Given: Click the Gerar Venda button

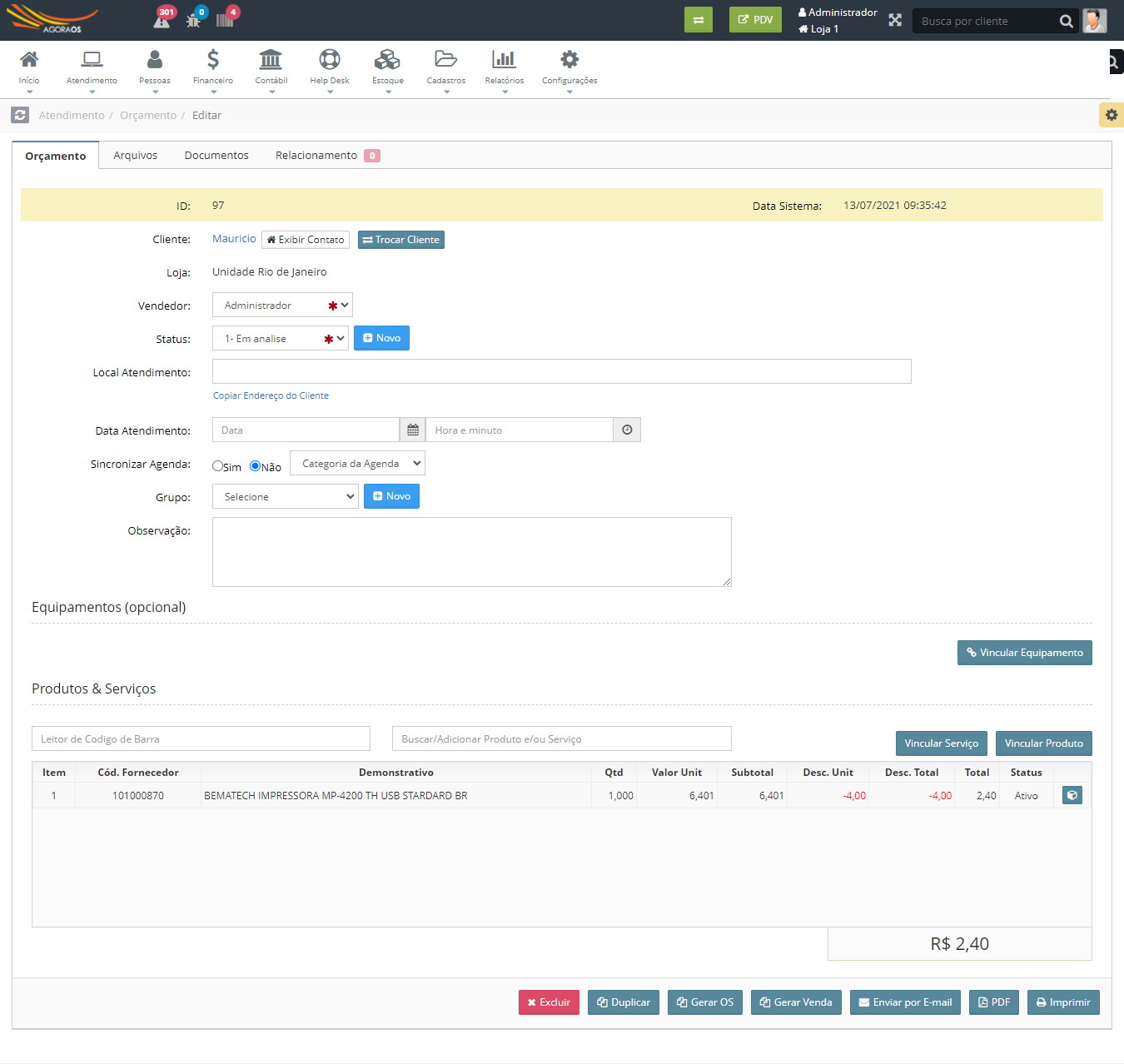Looking at the screenshot, I should point(796,1002).
